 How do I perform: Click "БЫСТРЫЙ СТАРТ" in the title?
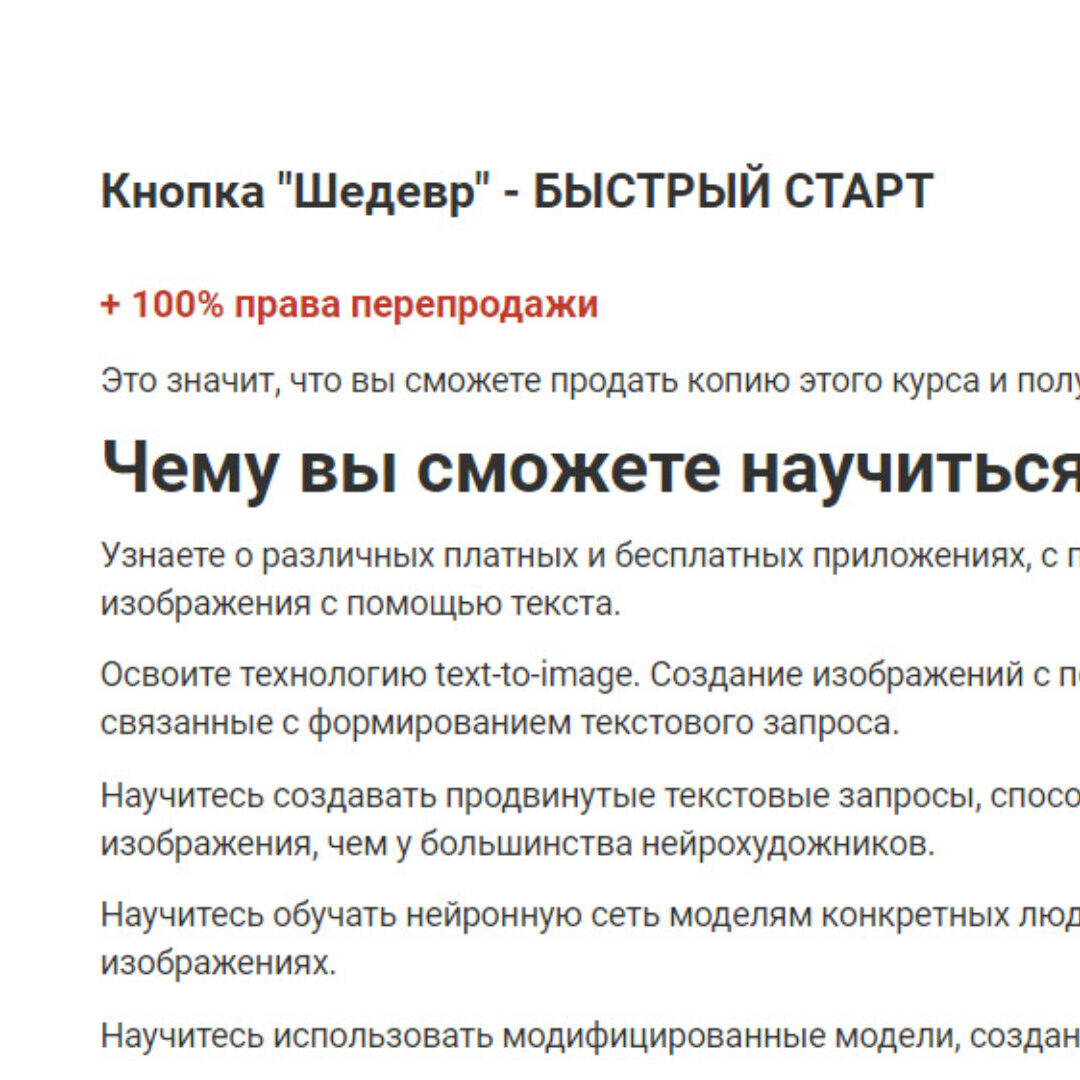(732, 192)
